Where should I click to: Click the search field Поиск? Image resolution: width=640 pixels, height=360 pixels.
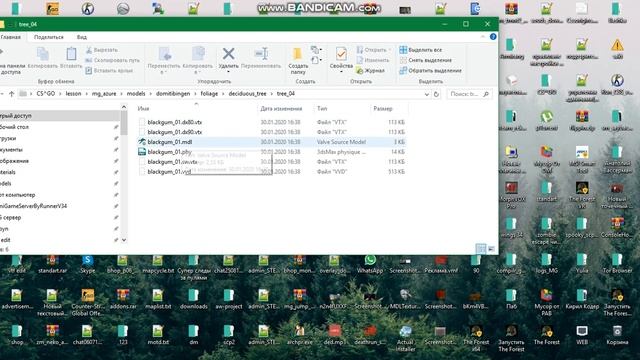(469, 94)
